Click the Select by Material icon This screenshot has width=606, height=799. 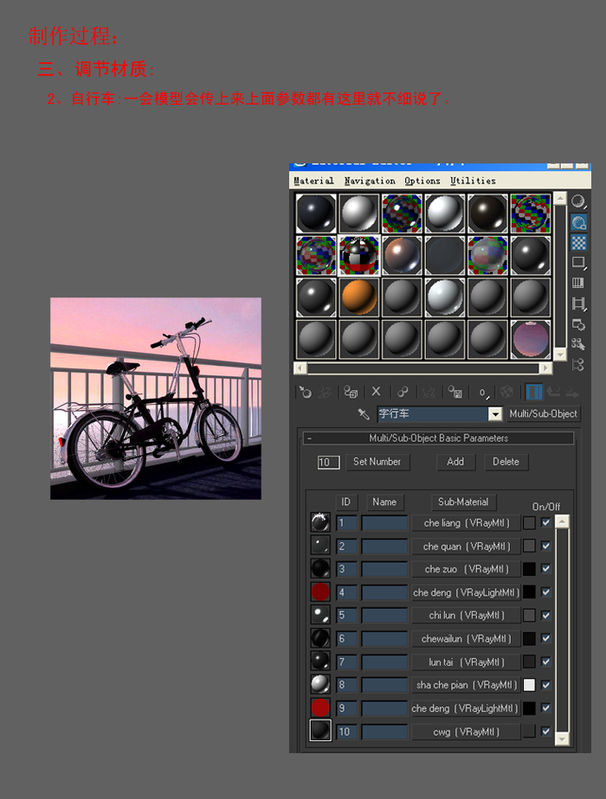[578, 344]
